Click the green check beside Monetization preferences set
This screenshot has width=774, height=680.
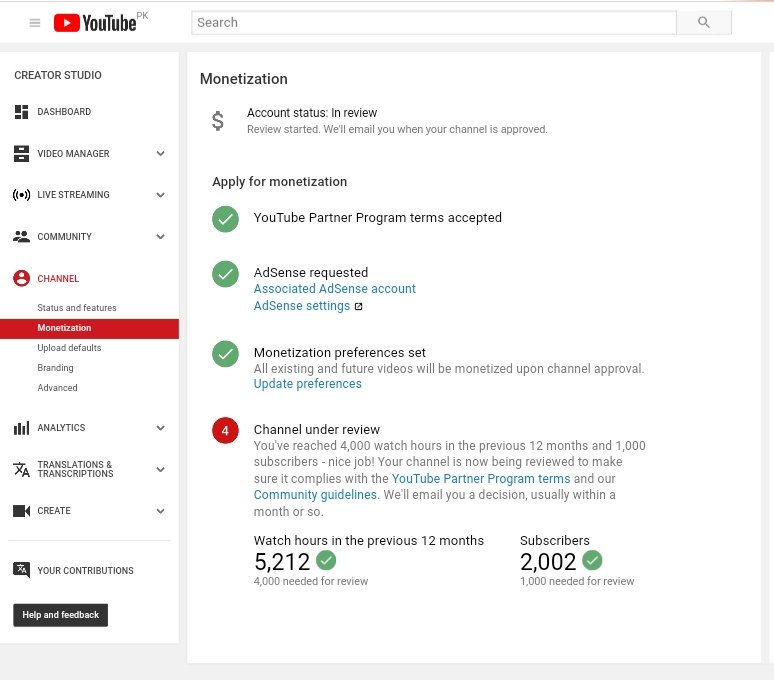click(x=225, y=354)
